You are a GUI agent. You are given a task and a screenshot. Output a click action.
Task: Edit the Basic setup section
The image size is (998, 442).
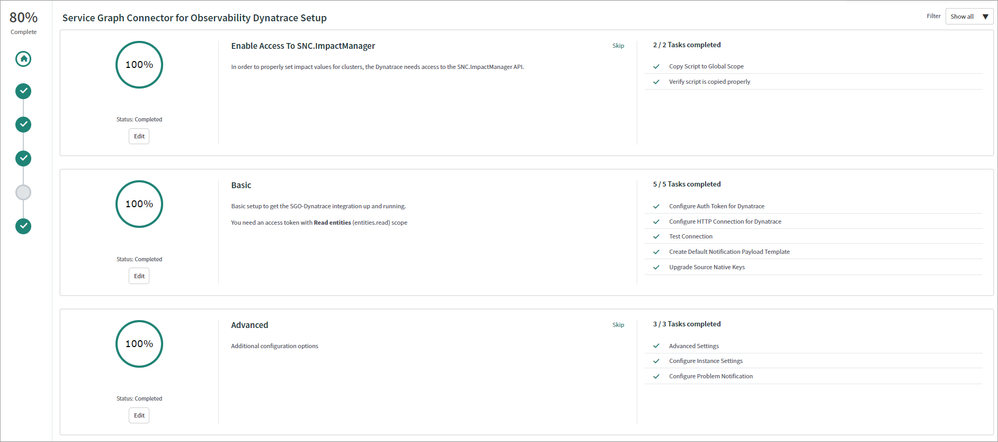click(139, 276)
